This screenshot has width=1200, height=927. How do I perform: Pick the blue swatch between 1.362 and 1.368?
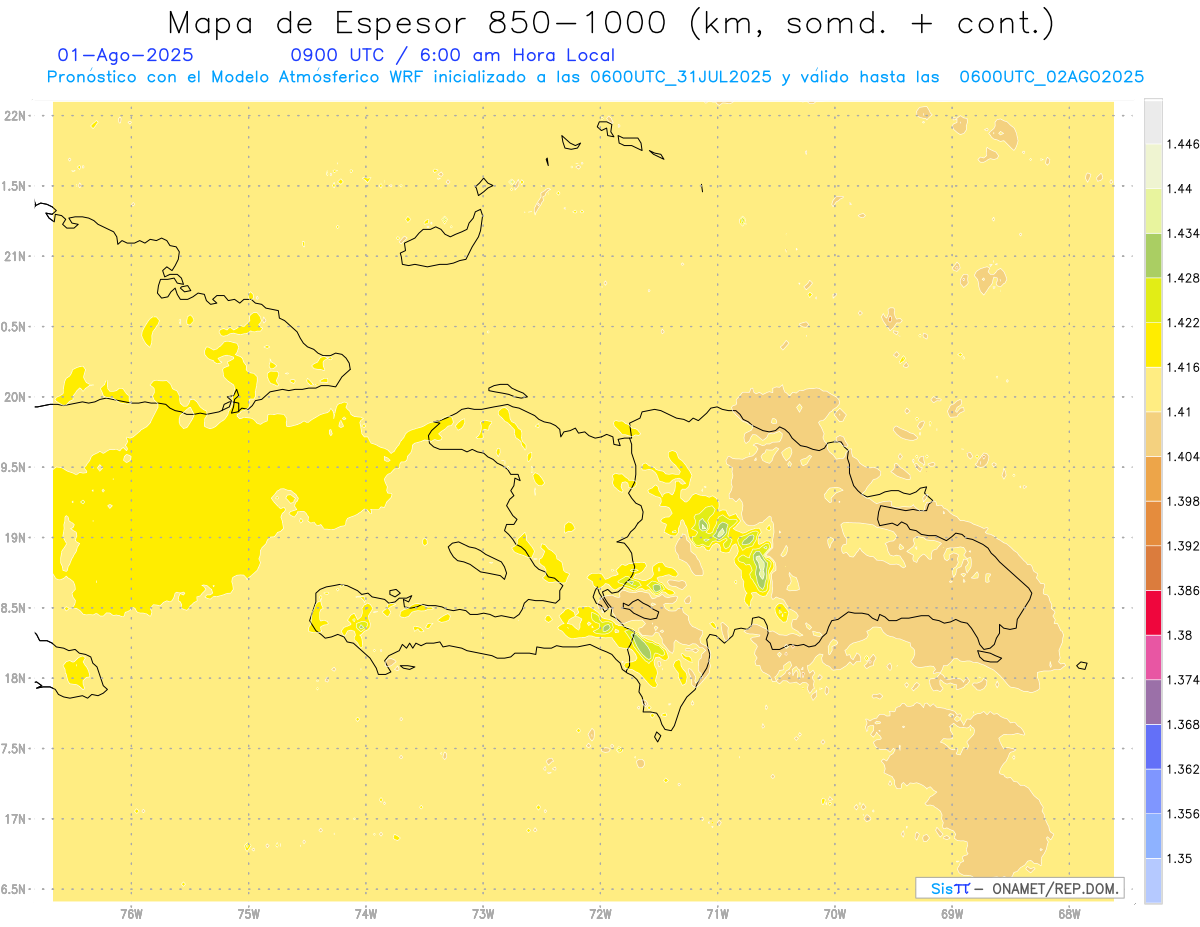tap(1153, 747)
